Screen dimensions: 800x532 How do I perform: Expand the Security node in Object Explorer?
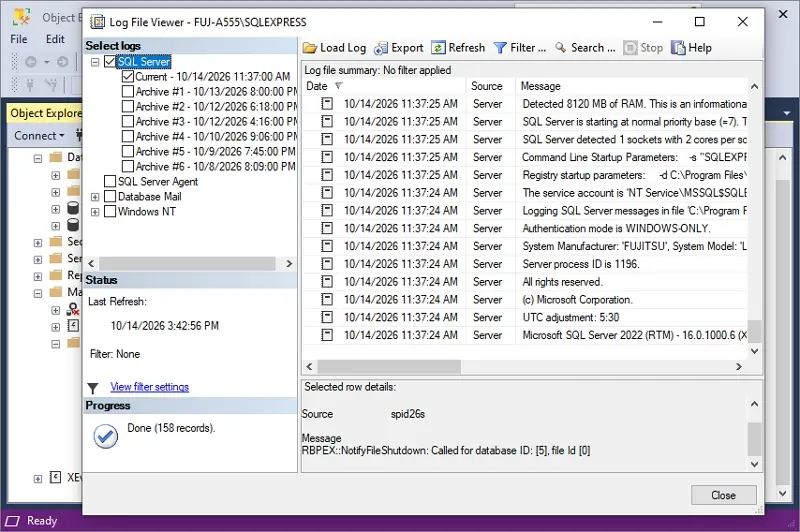pyautogui.click(x=38, y=243)
